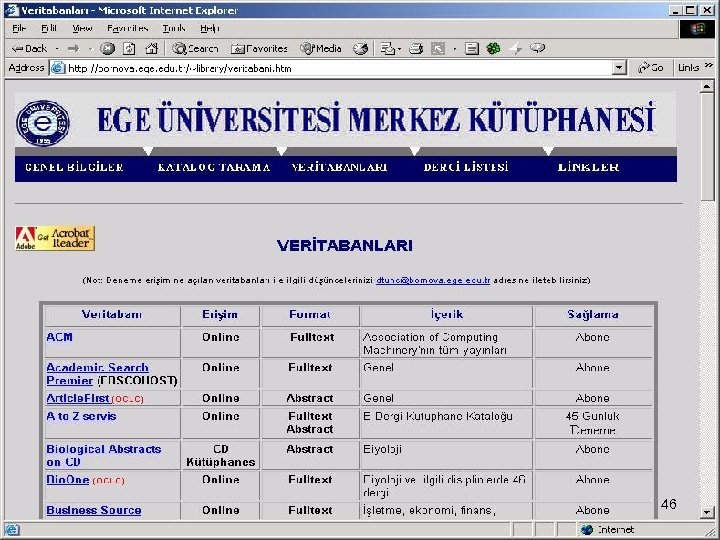
Task: Open the Help menu
Action: point(210,28)
